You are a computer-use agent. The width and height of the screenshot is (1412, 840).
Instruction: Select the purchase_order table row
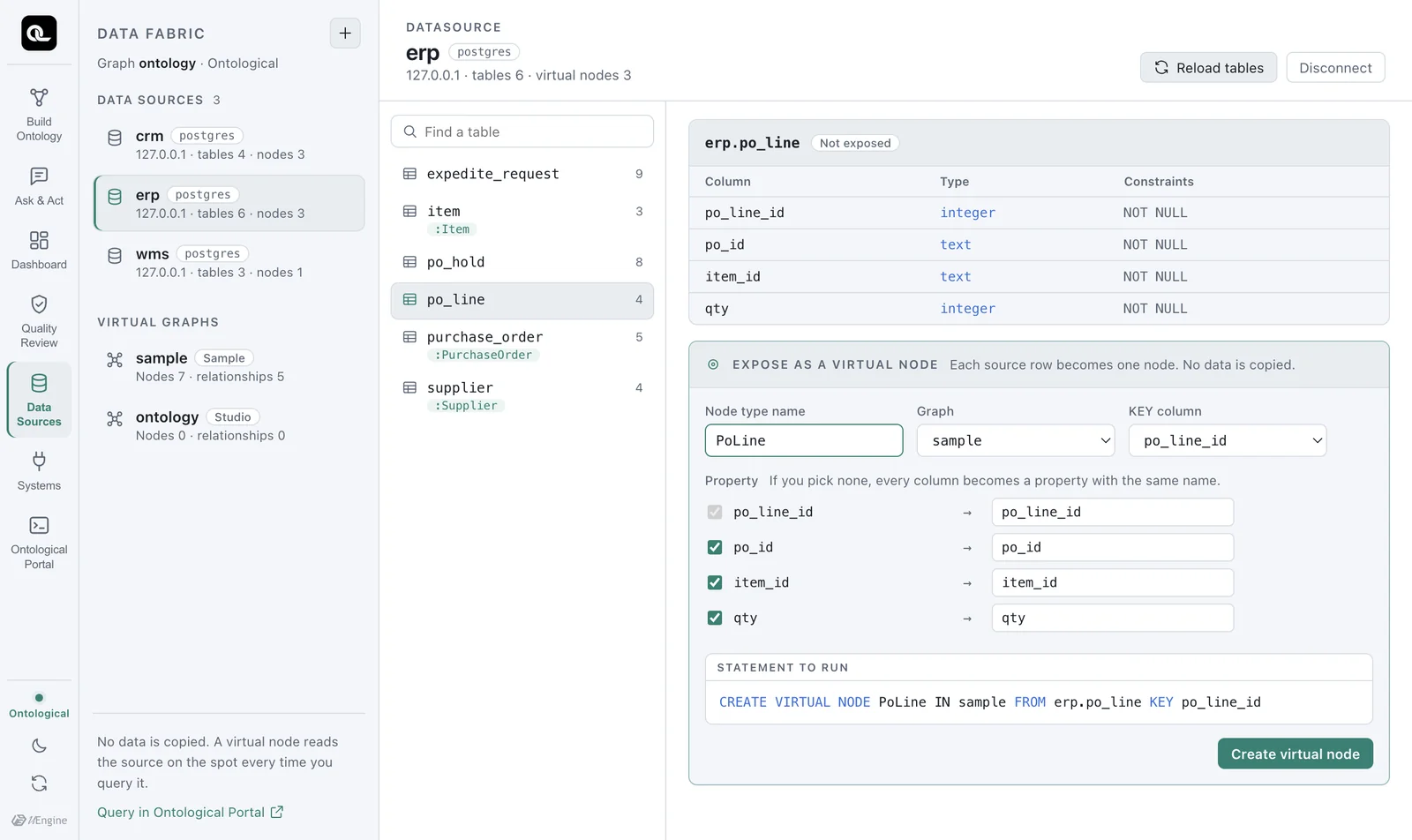coord(522,345)
